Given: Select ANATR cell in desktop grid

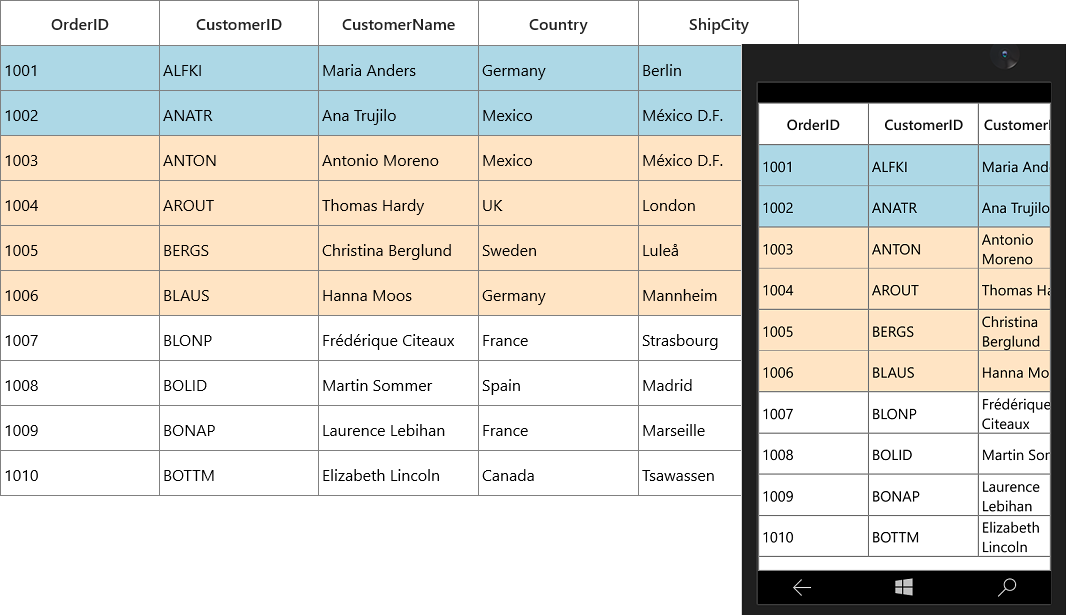Looking at the screenshot, I should (x=239, y=114).
